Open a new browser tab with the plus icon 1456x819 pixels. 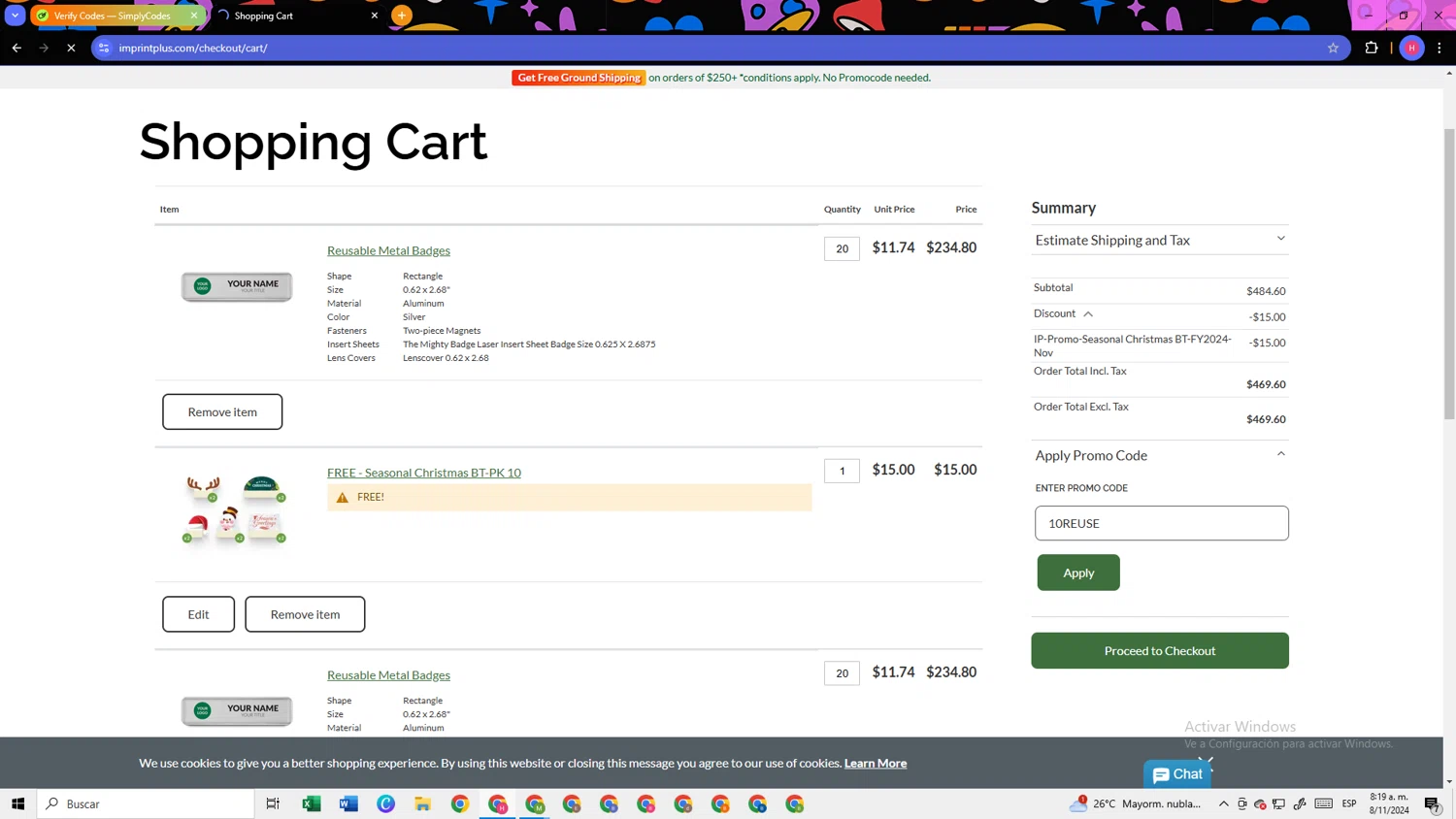click(x=402, y=16)
